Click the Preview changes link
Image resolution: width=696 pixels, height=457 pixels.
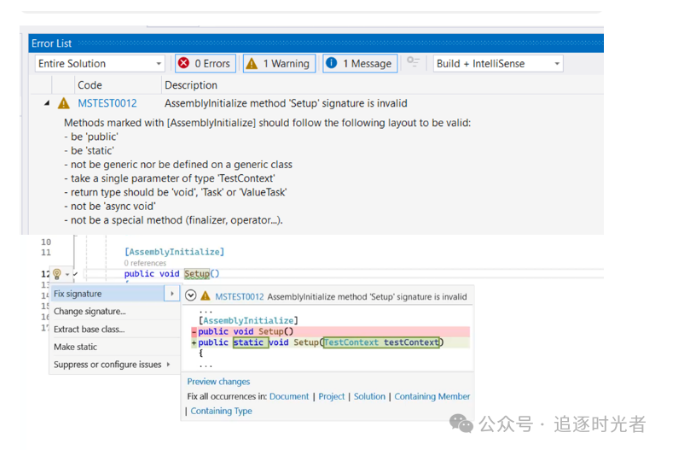tap(218, 382)
